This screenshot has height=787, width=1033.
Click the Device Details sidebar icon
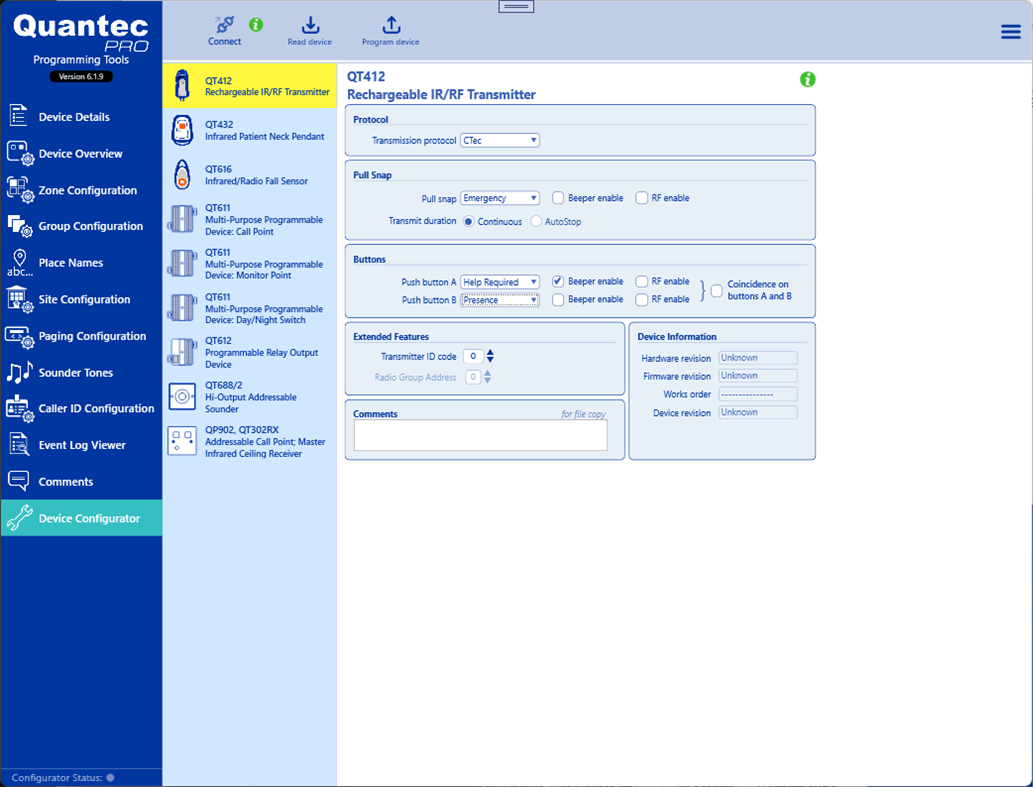tap(18, 115)
